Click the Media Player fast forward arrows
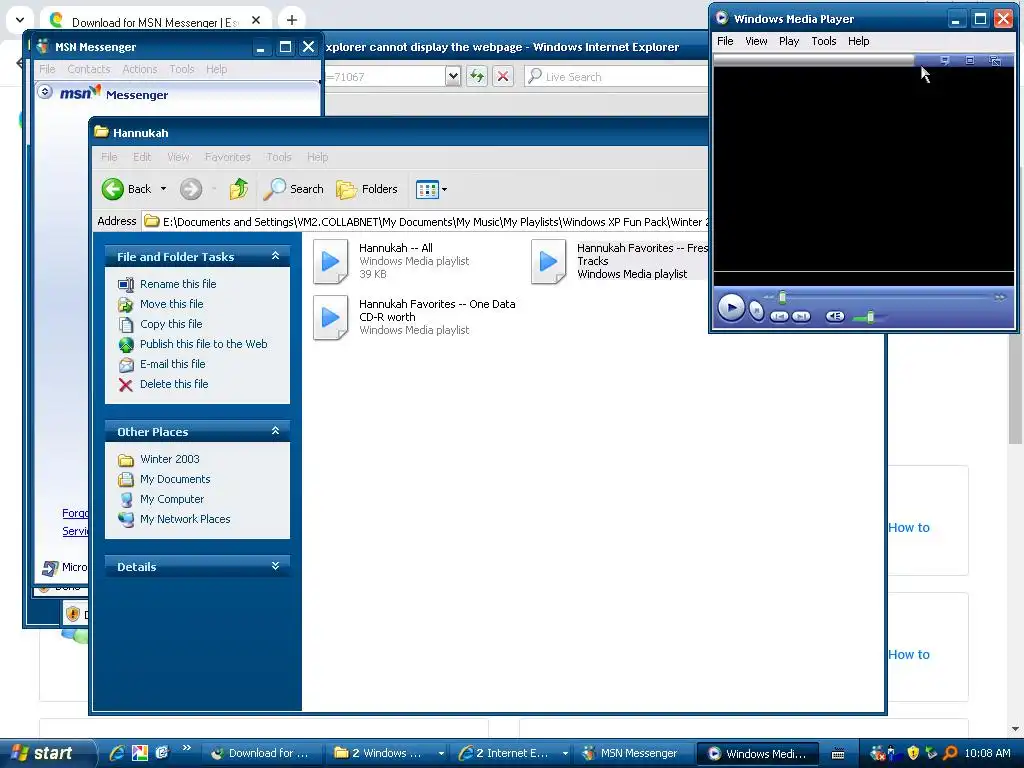This screenshot has height=768, width=1024. pos(1000,297)
